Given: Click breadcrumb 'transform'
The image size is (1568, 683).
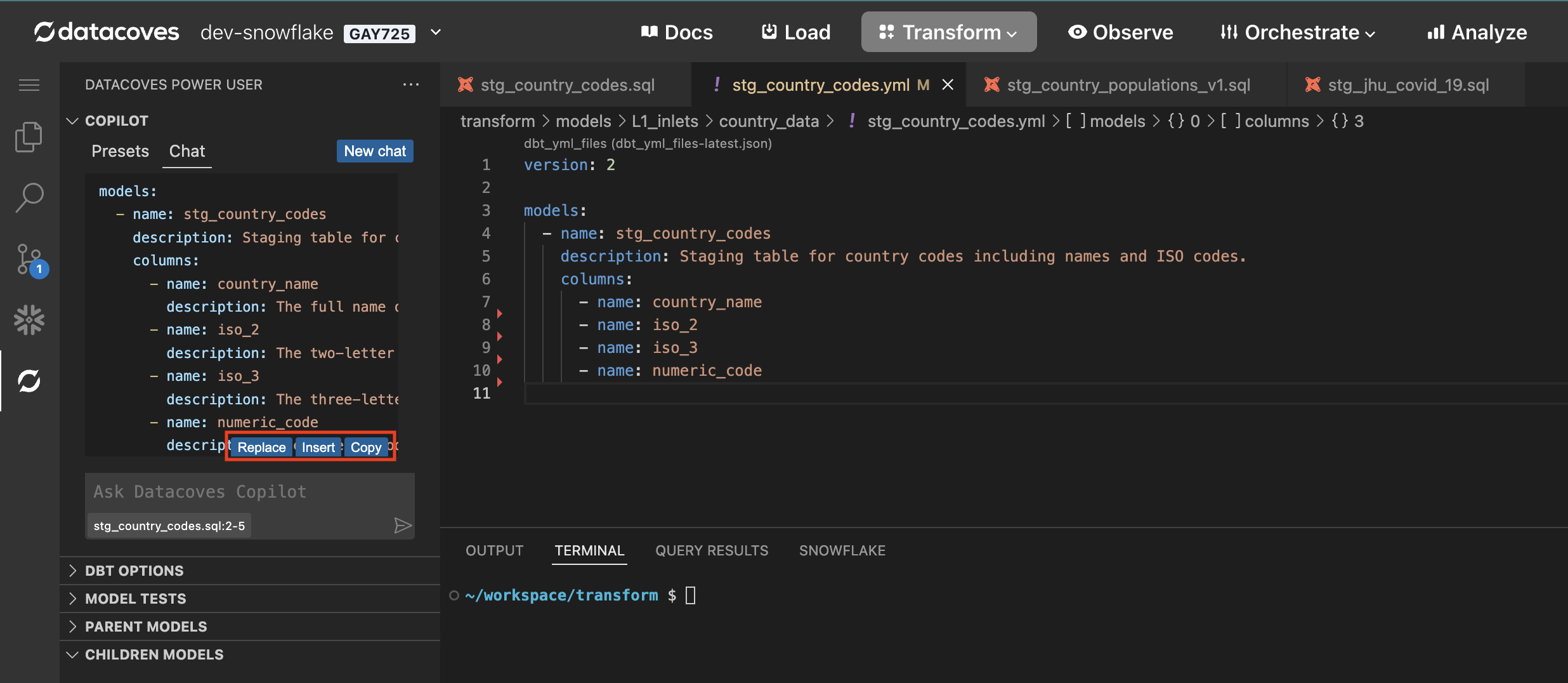Looking at the screenshot, I should [498, 121].
